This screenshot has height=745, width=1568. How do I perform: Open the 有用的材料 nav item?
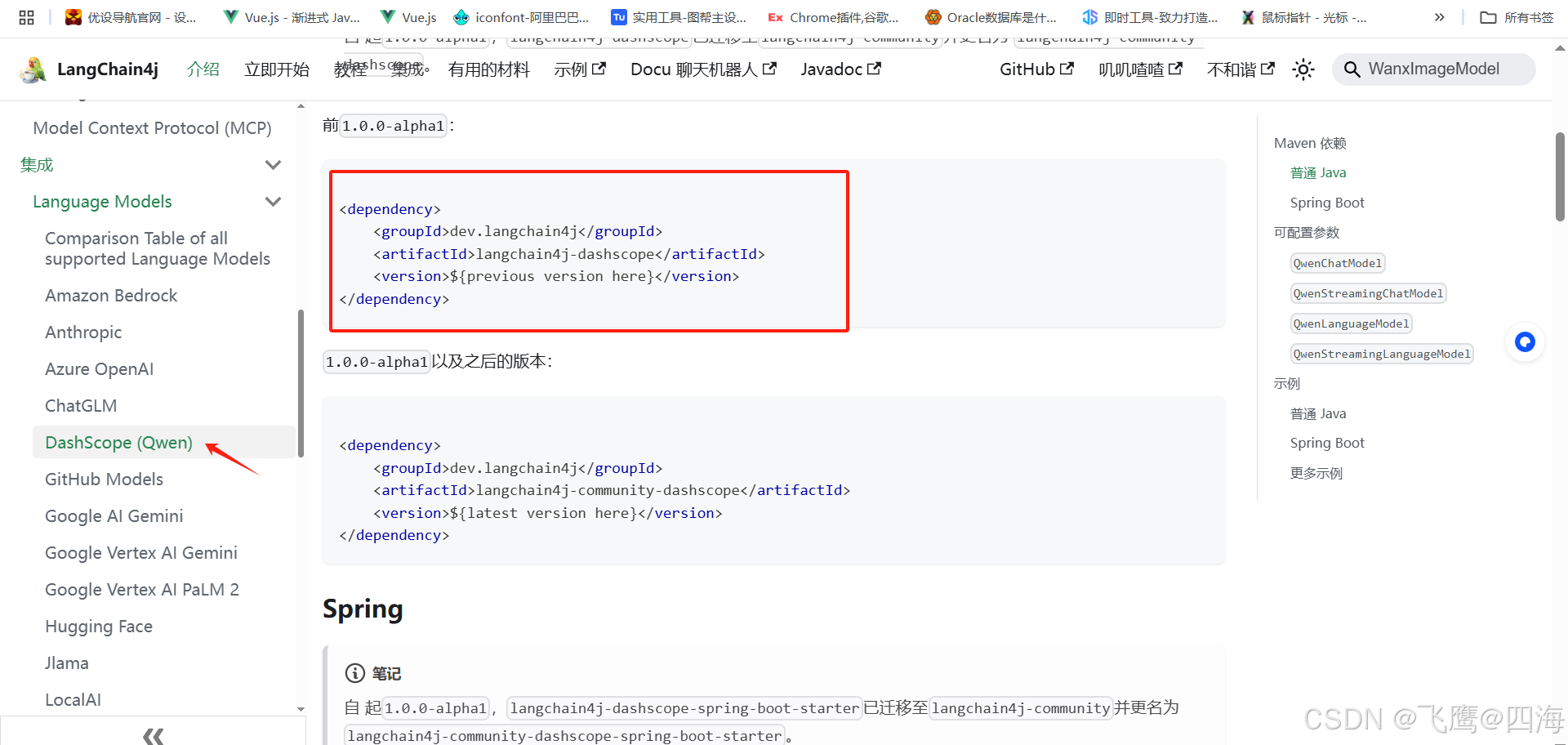tap(488, 69)
